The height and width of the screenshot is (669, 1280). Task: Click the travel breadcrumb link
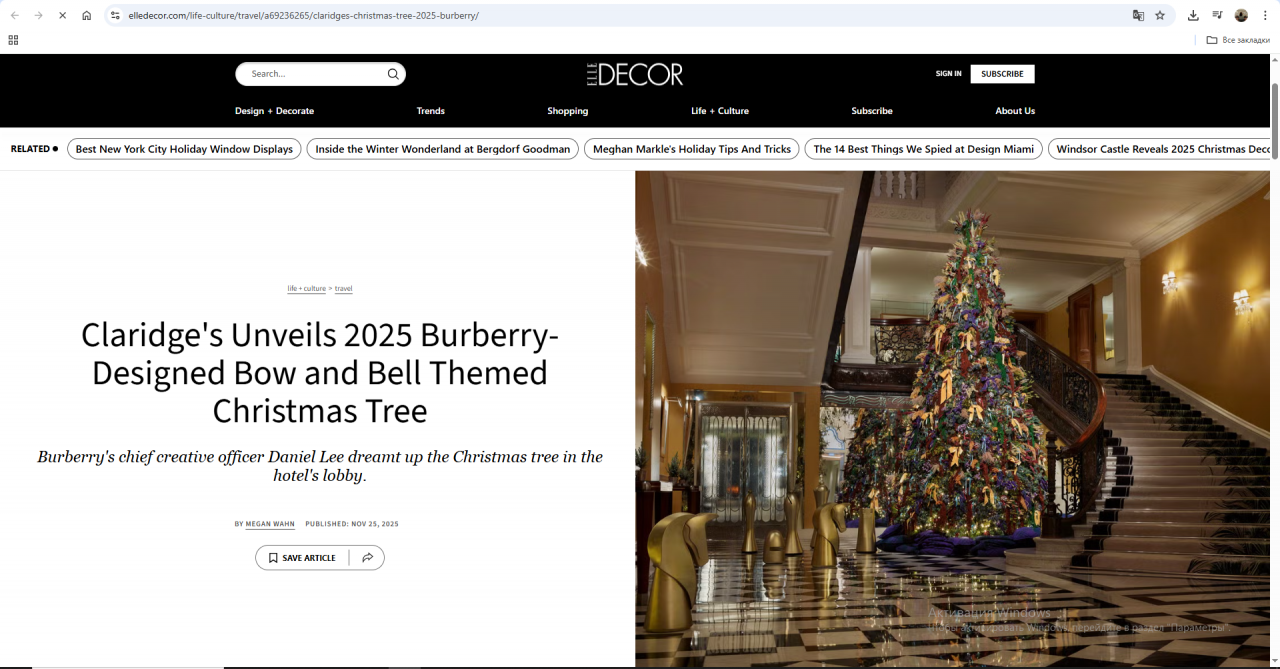coord(343,289)
